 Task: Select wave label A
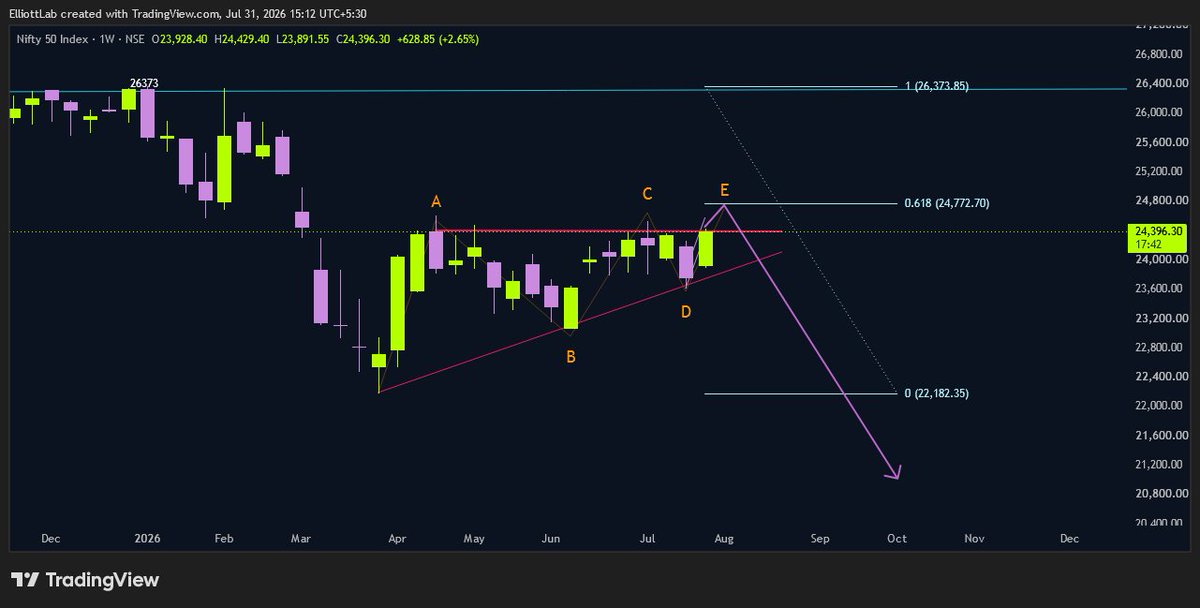tap(436, 202)
